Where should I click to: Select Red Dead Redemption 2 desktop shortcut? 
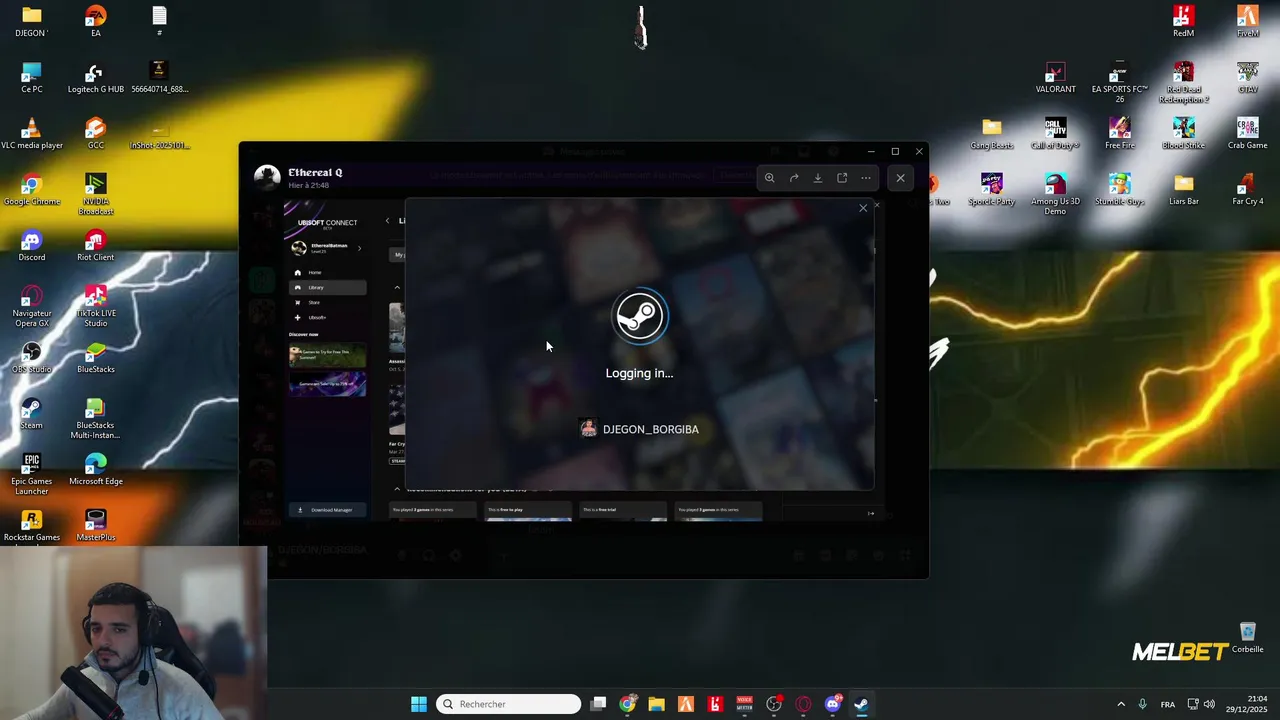1184,82
